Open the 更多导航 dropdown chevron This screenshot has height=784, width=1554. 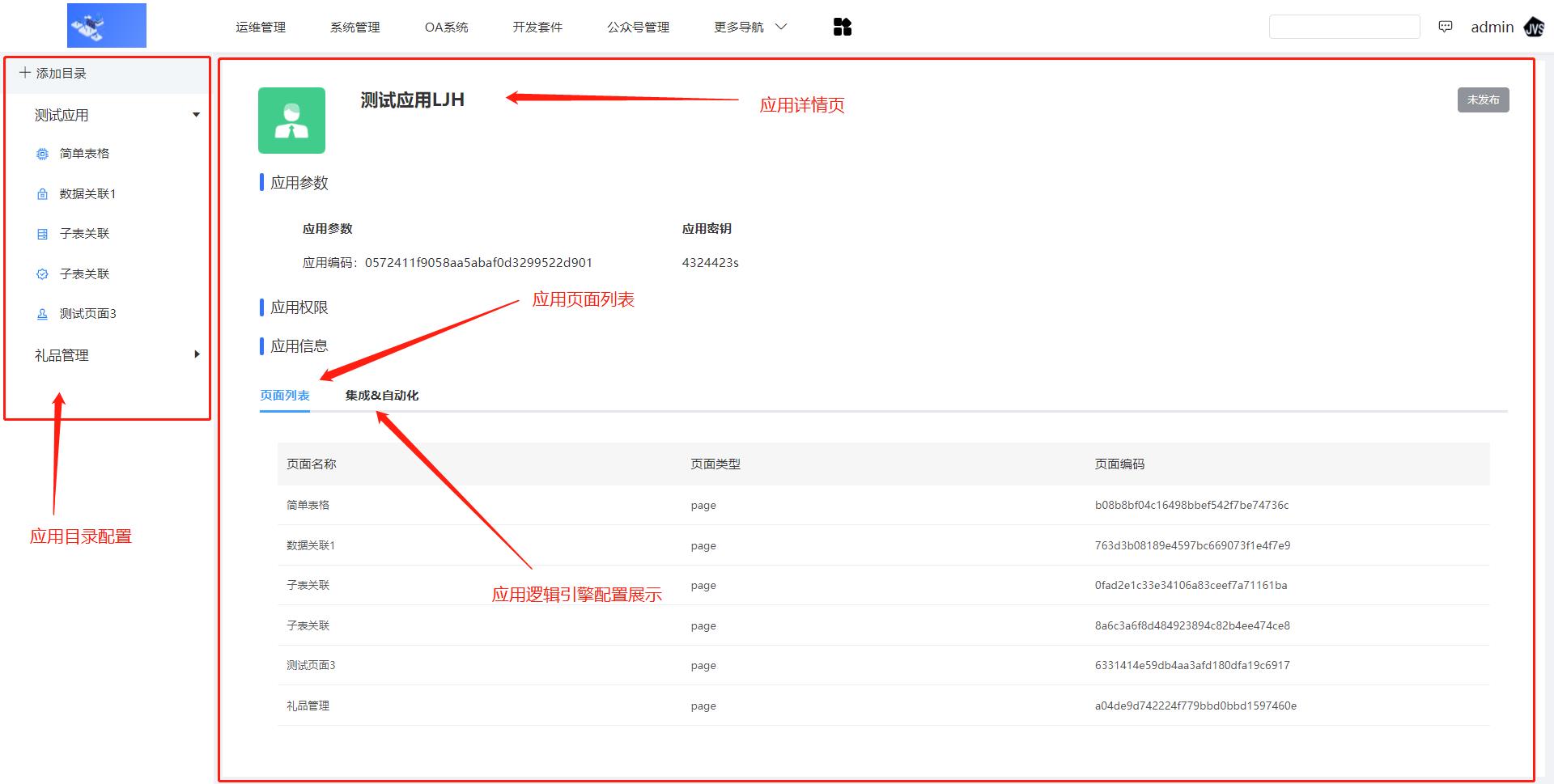pyautogui.click(x=781, y=27)
